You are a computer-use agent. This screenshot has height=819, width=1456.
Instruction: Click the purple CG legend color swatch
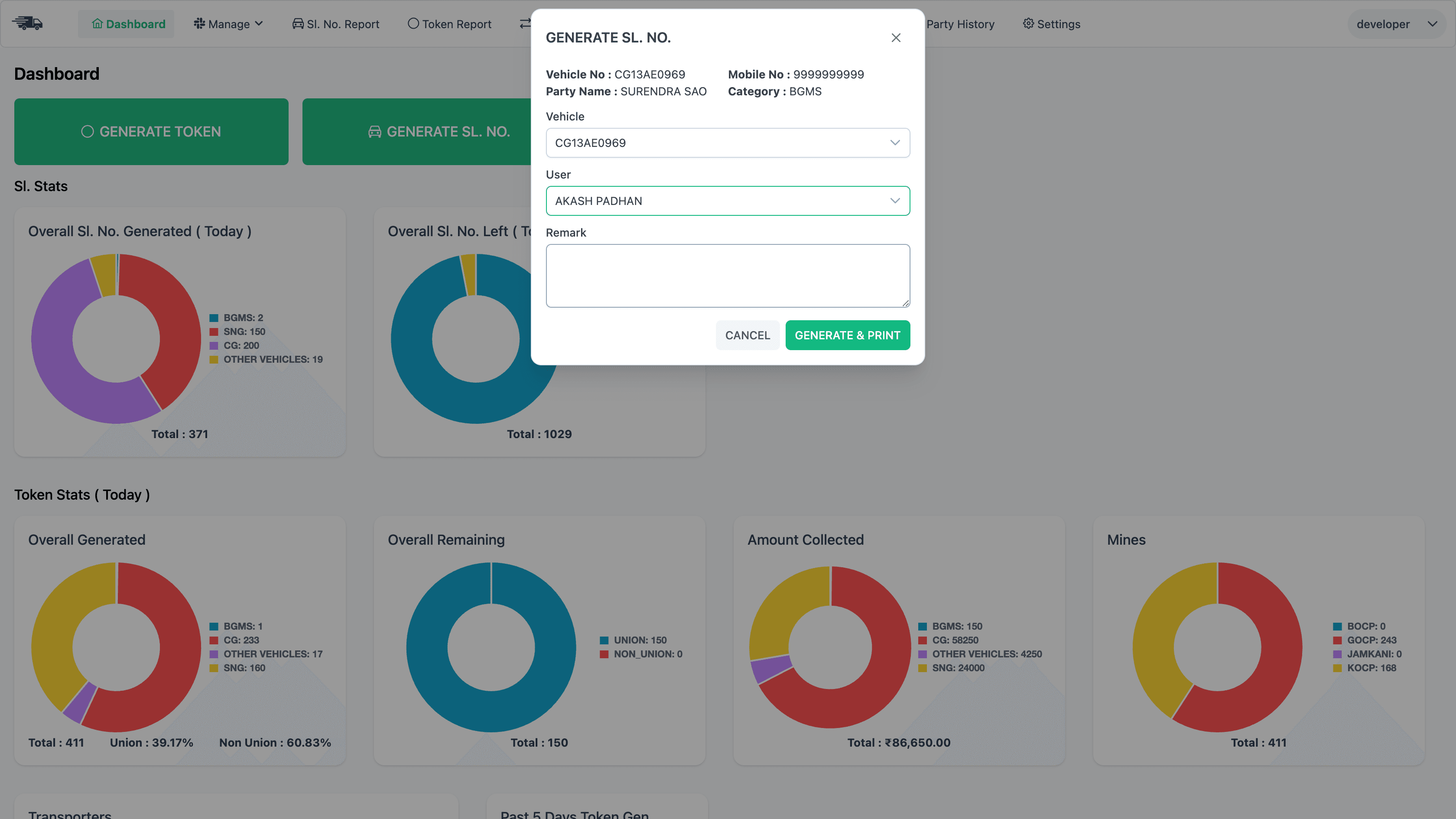(x=214, y=346)
